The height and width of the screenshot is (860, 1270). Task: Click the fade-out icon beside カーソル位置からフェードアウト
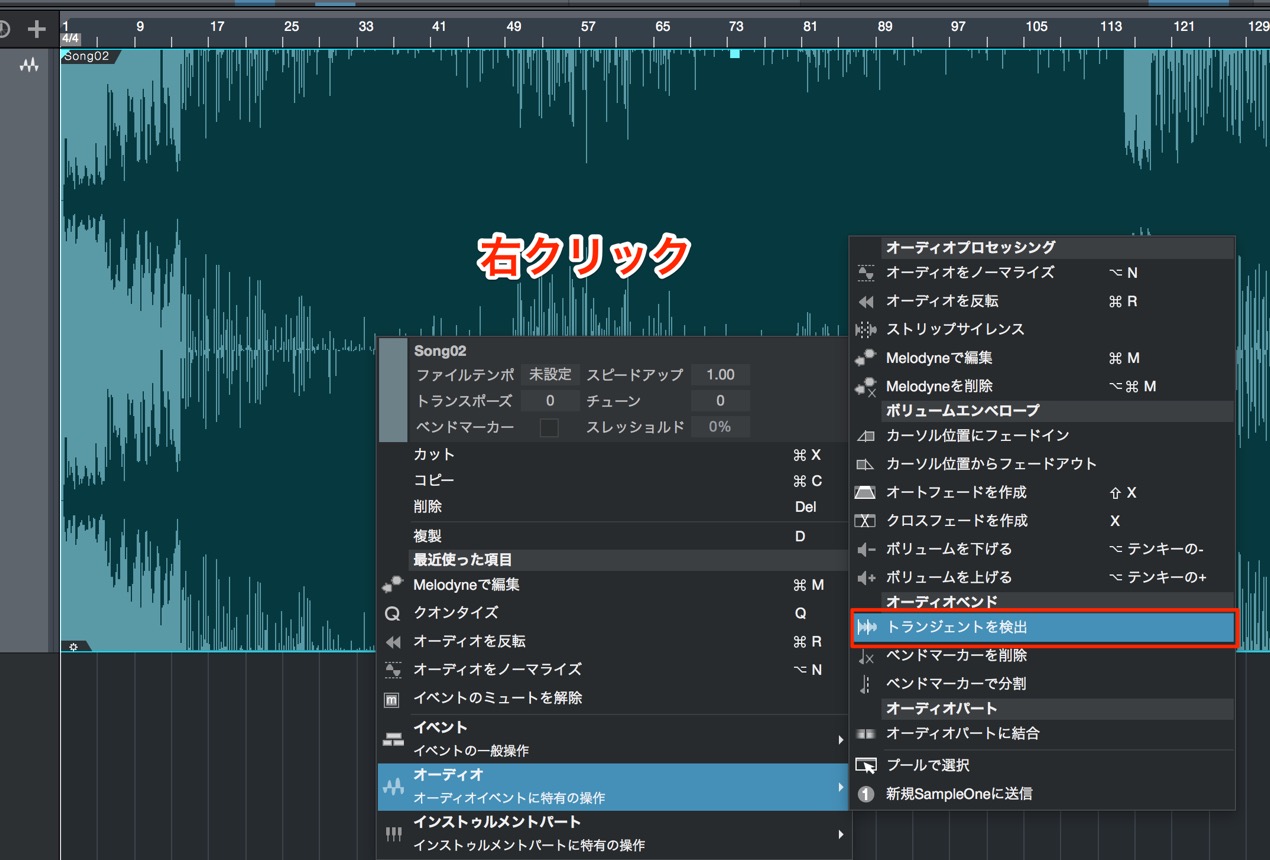pyautogui.click(x=866, y=464)
